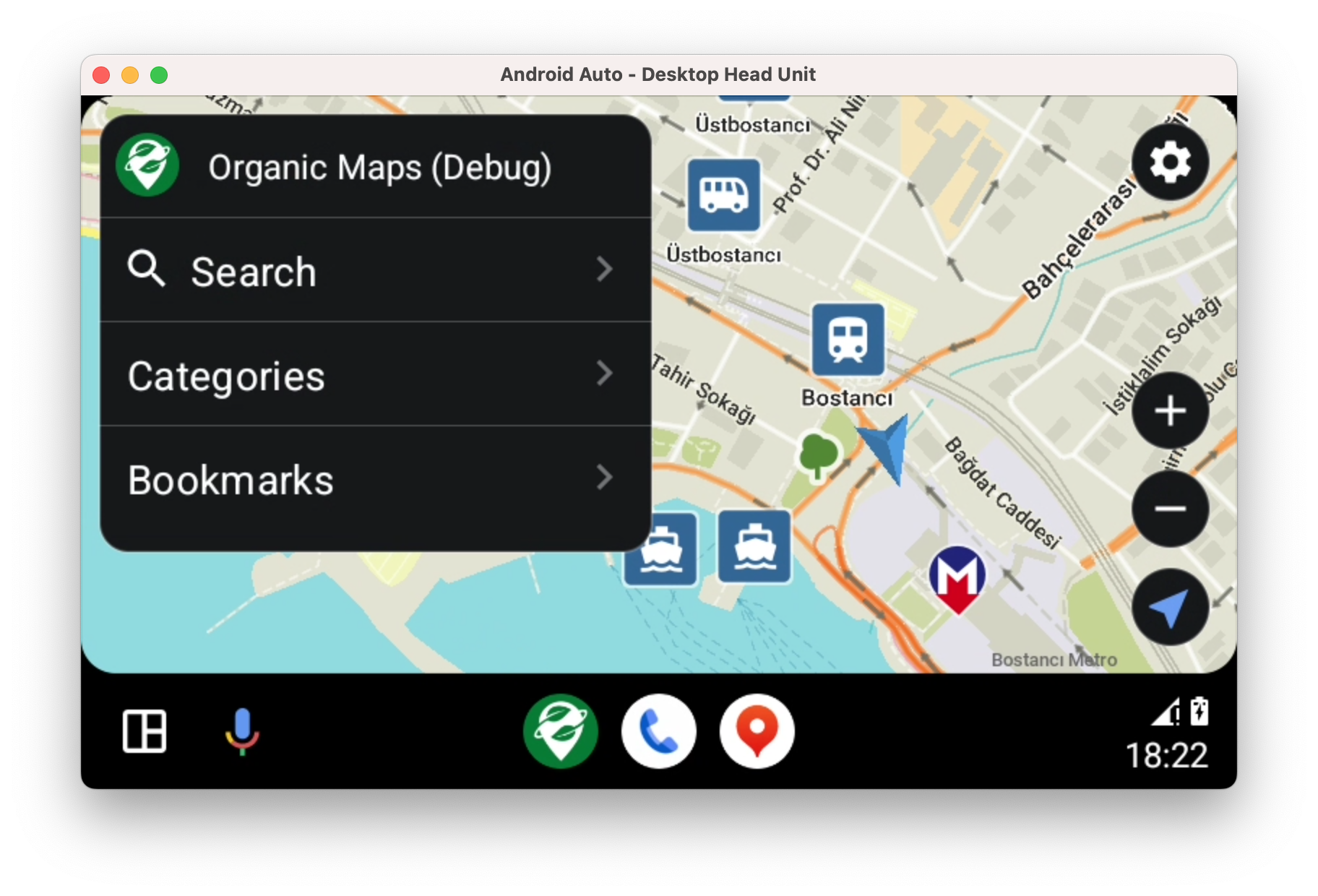Screen dimensions: 1318x896
Task: Select the left ferry terminal marker
Action: (660, 548)
